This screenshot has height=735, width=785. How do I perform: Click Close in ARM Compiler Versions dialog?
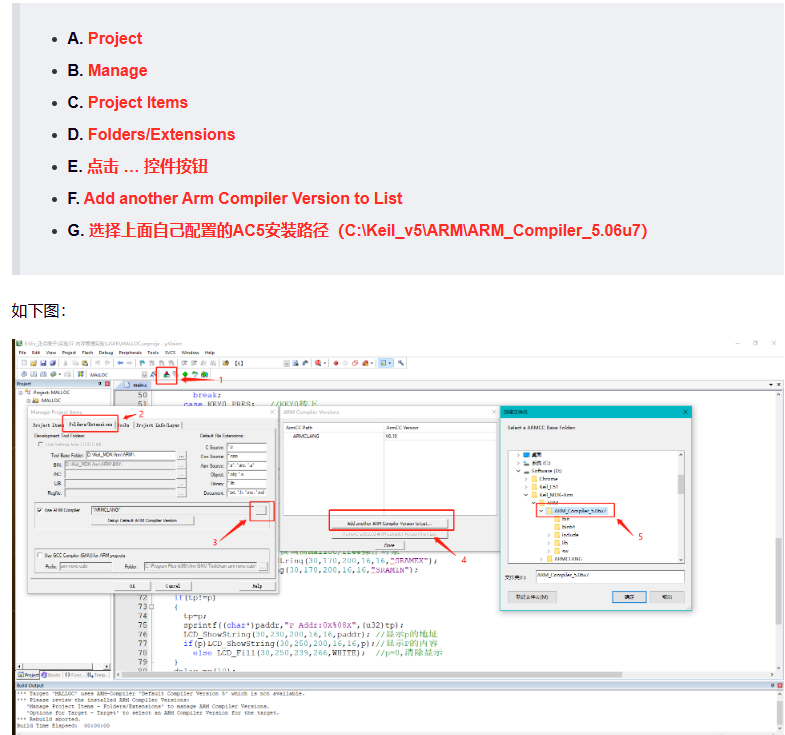click(x=389, y=545)
